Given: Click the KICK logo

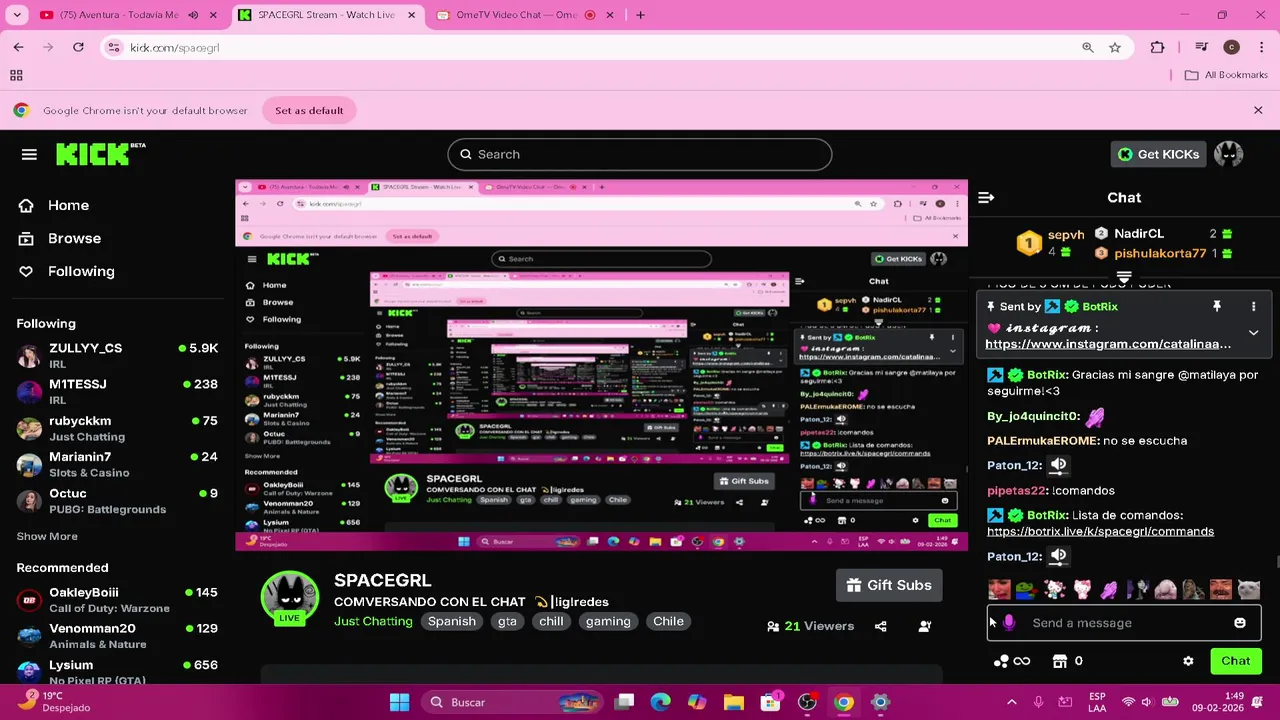Looking at the screenshot, I should [100, 154].
